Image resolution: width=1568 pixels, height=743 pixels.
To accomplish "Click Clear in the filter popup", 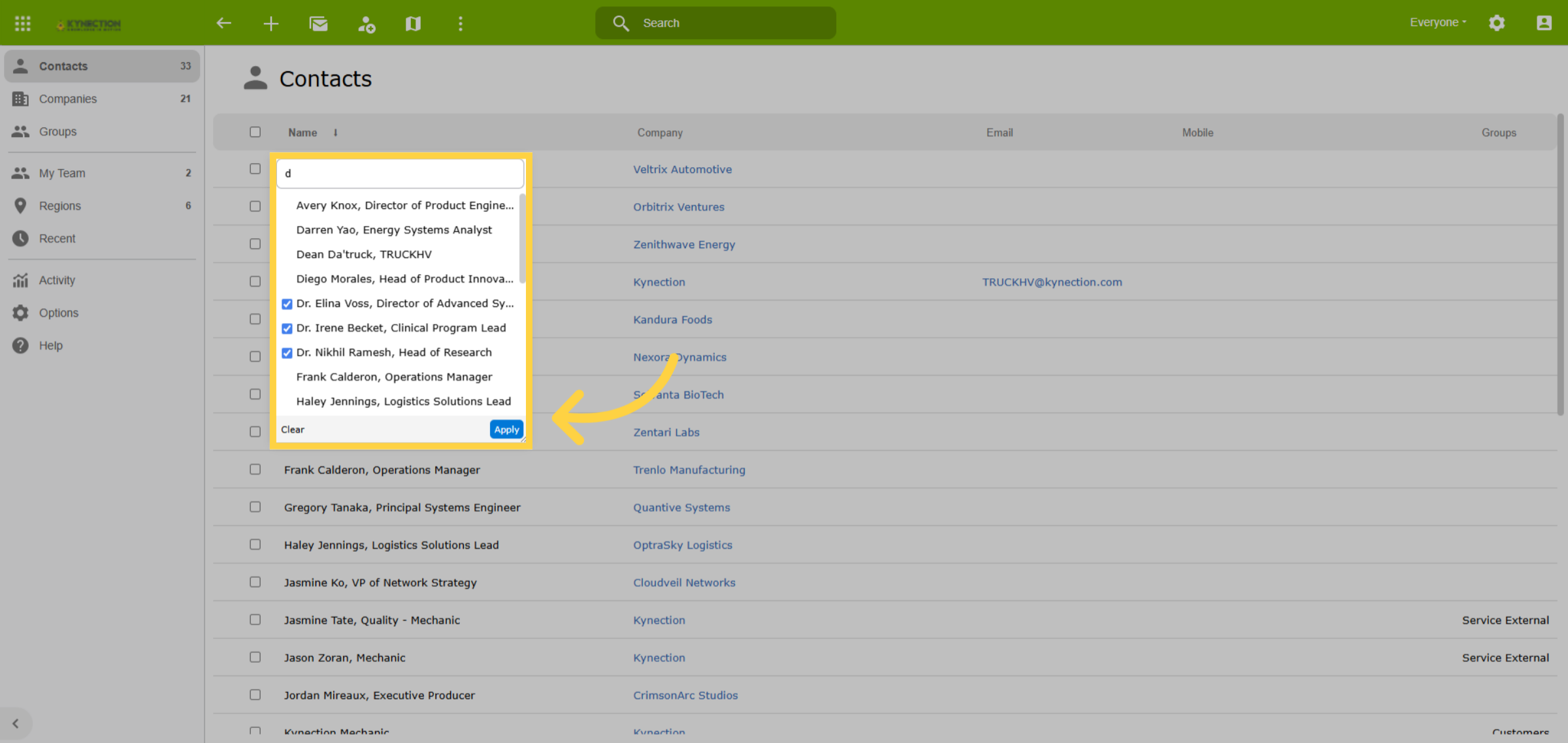I will pos(293,429).
